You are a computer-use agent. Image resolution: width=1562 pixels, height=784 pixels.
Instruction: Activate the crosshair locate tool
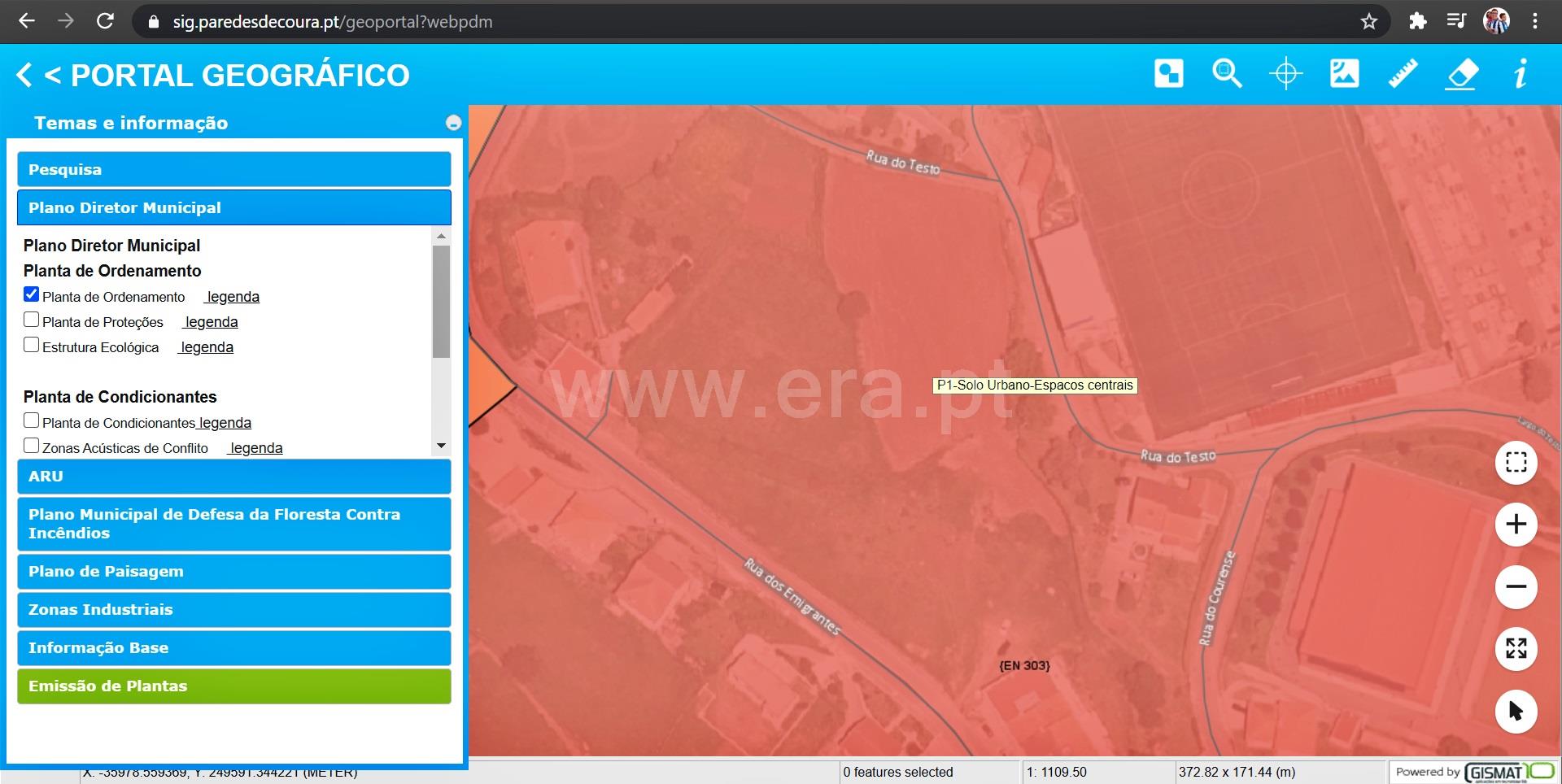click(x=1285, y=74)
